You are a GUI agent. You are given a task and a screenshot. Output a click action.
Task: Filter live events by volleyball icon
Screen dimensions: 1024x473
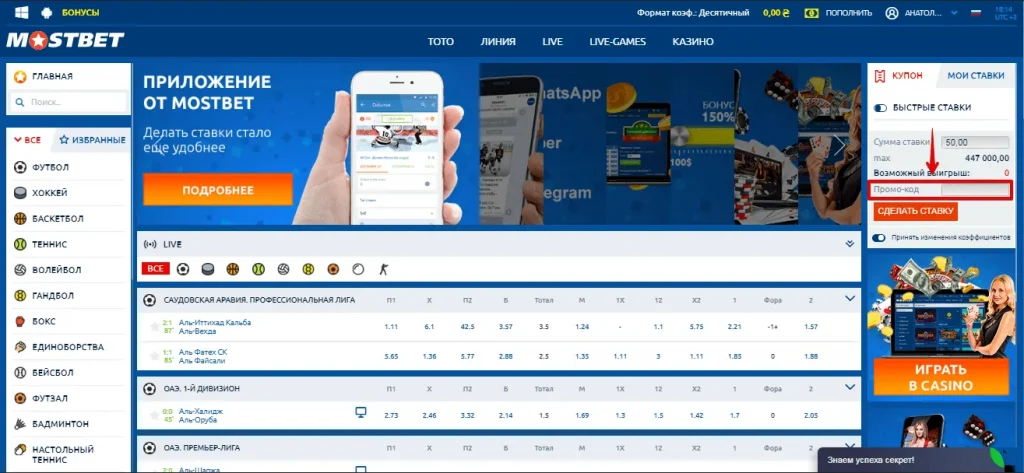point(283,269)
